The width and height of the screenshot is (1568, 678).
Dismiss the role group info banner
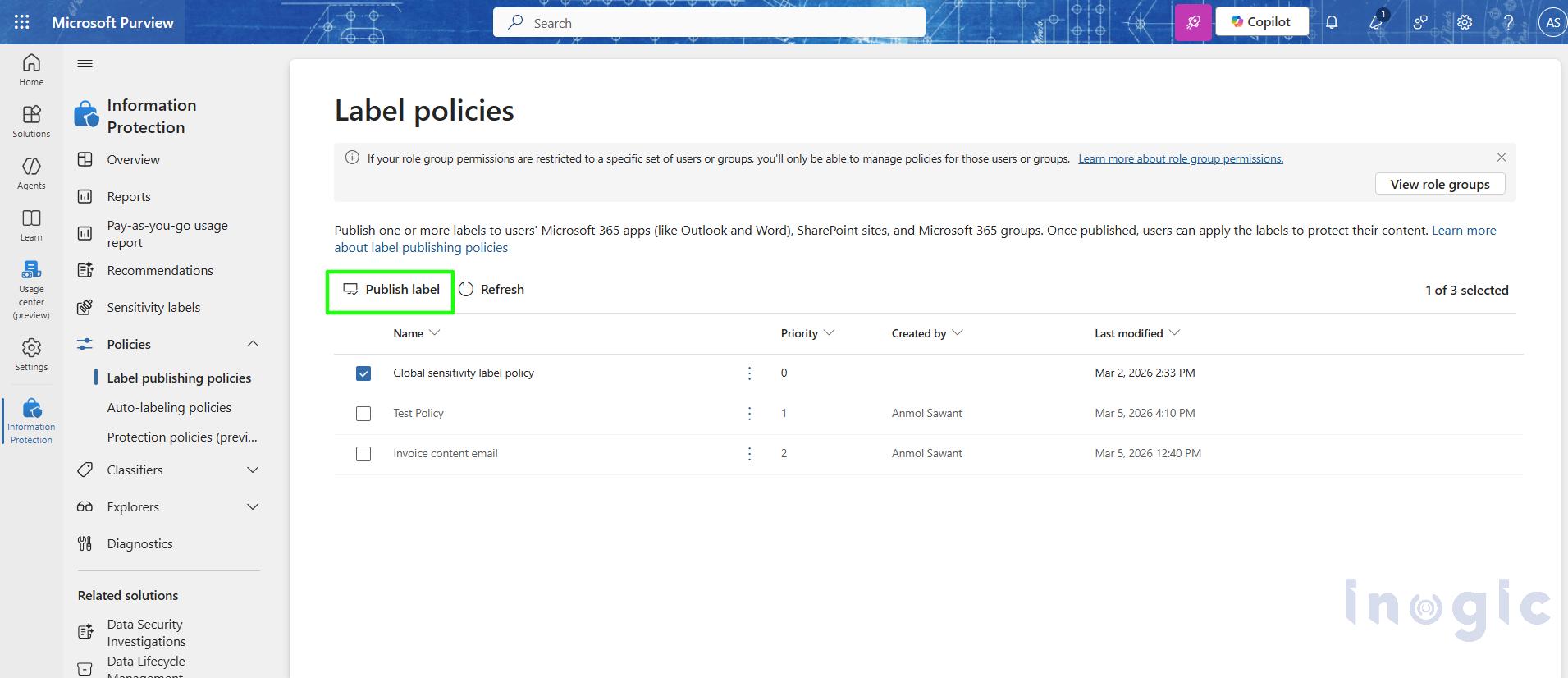point(1502,157)
